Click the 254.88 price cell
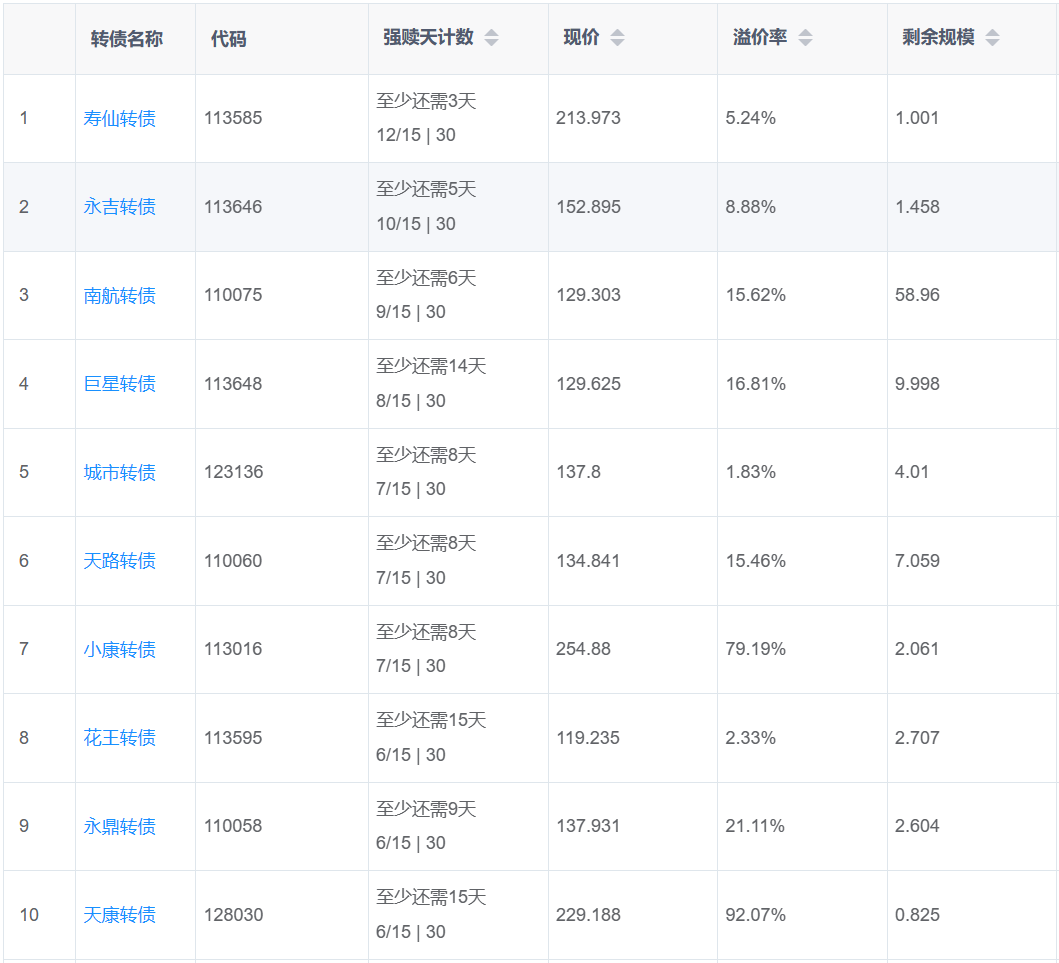Screen dimensions: 1059x963 pos(583,649)
